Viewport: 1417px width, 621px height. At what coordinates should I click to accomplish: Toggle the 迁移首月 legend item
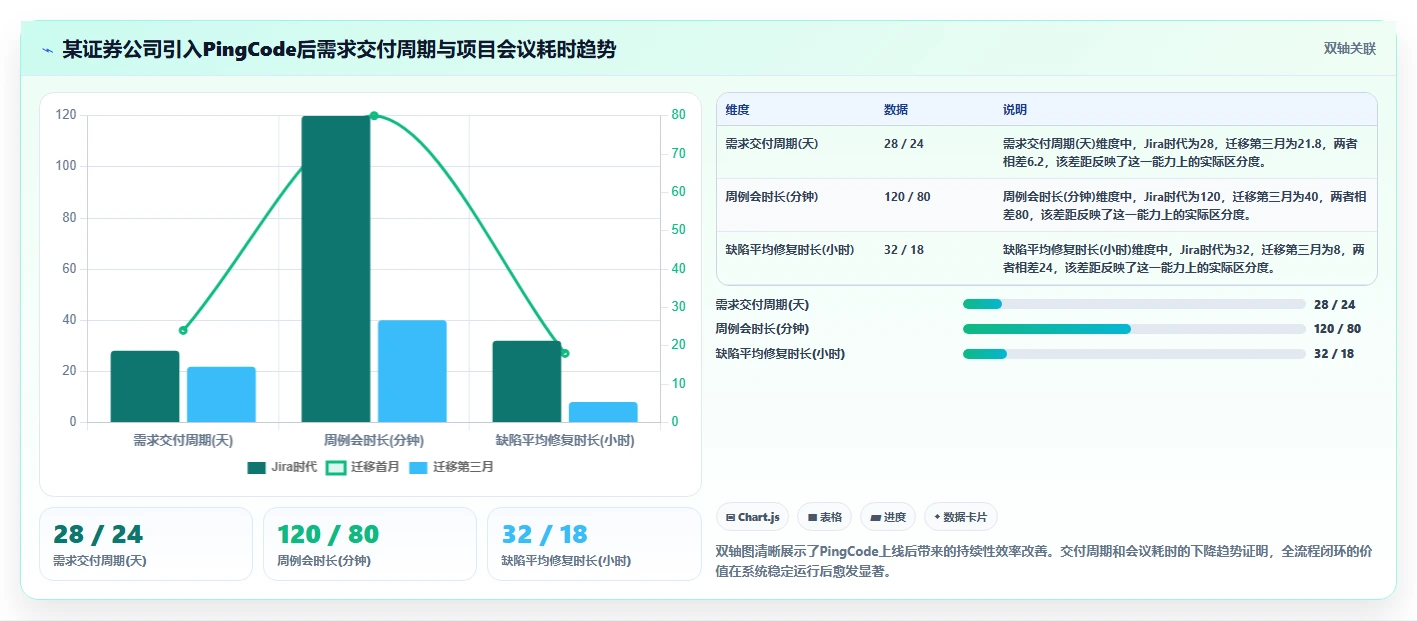click(x=363, y=467)
